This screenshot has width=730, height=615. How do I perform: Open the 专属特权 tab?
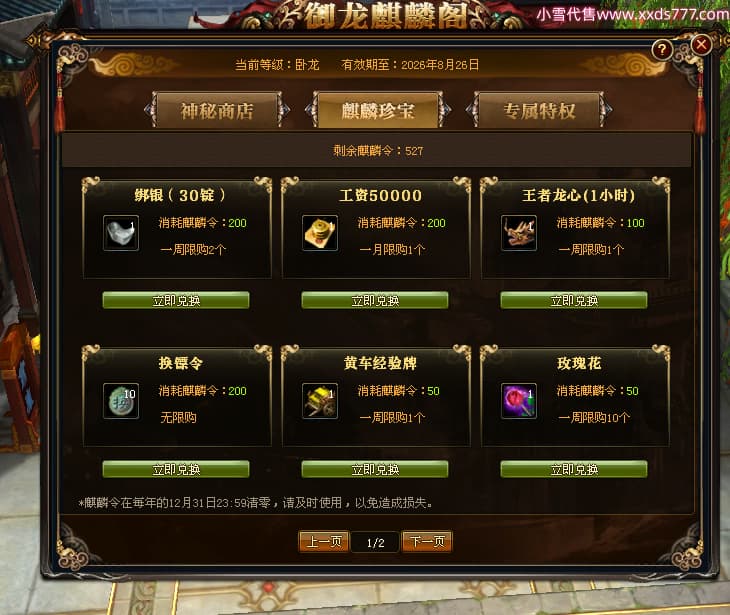(539, 110)
